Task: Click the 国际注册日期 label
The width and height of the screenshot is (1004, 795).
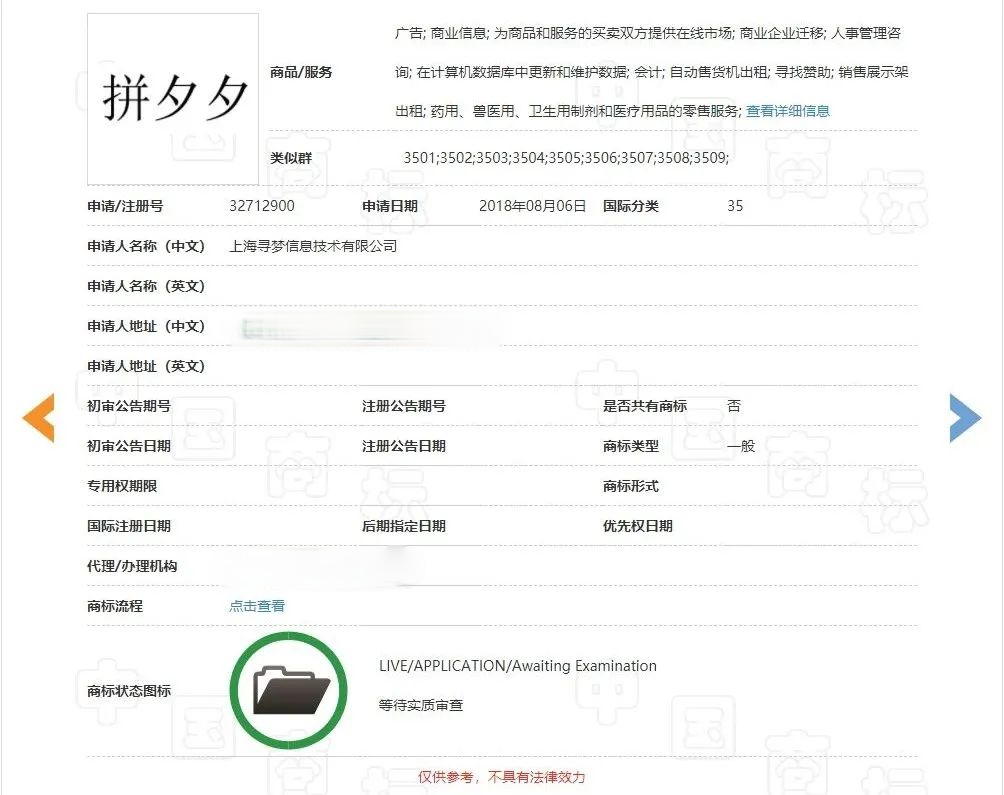Action: (x=129, y=526)
